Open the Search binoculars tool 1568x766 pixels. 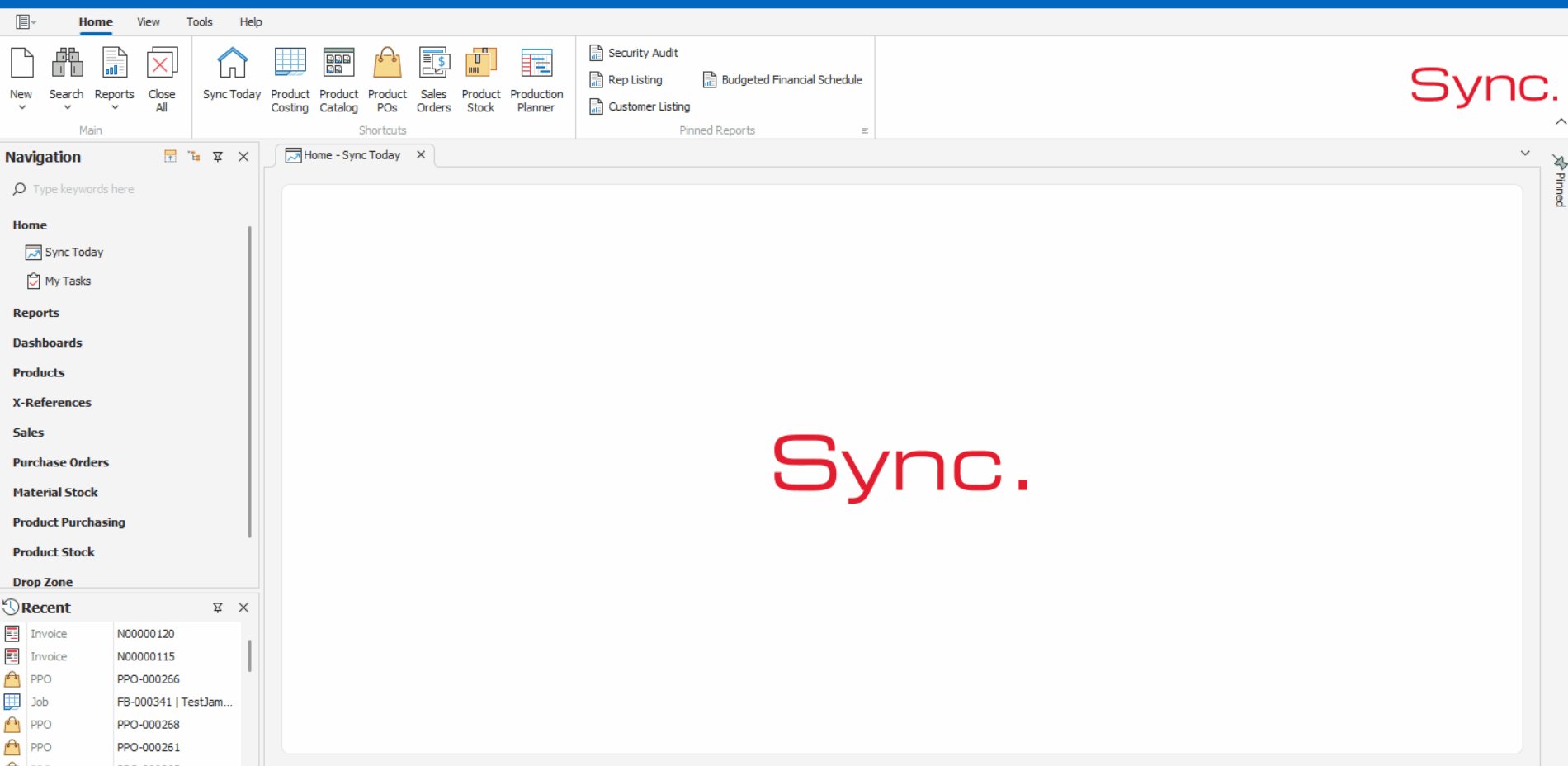pyautogui.click(x=67, y=63)
